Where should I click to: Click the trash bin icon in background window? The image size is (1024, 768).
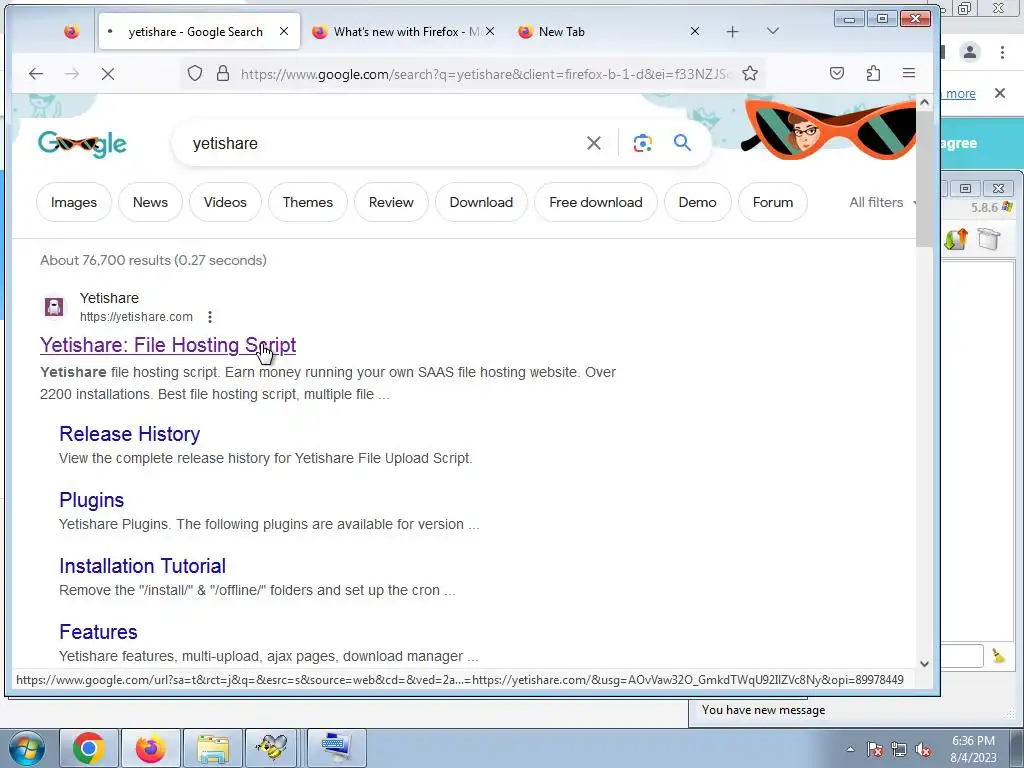(x=989, y=239)
